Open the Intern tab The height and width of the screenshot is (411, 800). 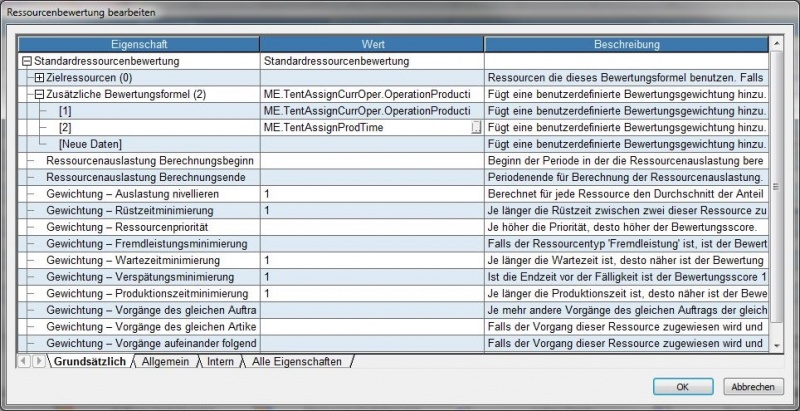pos(221,360)
